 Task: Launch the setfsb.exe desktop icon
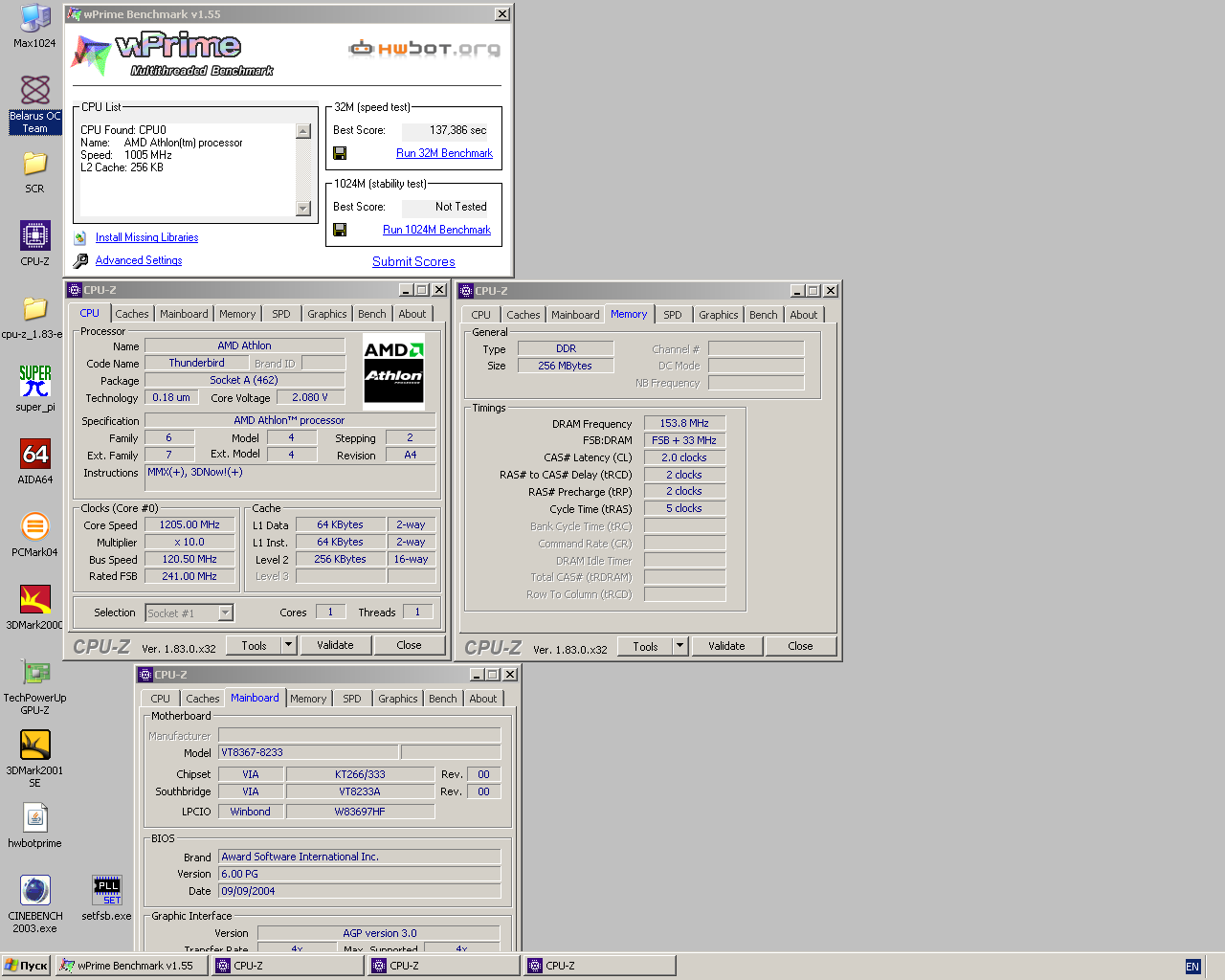(x=106, y=898)
